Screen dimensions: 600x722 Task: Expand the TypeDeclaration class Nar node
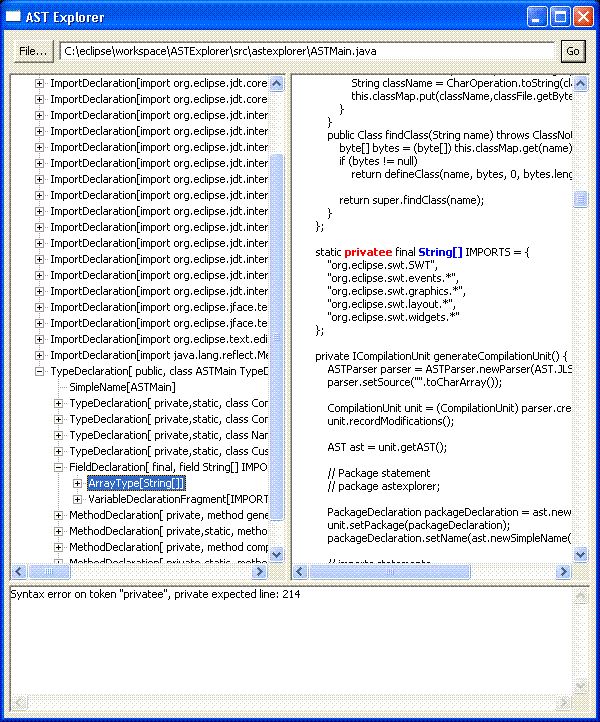pos(58,435)
